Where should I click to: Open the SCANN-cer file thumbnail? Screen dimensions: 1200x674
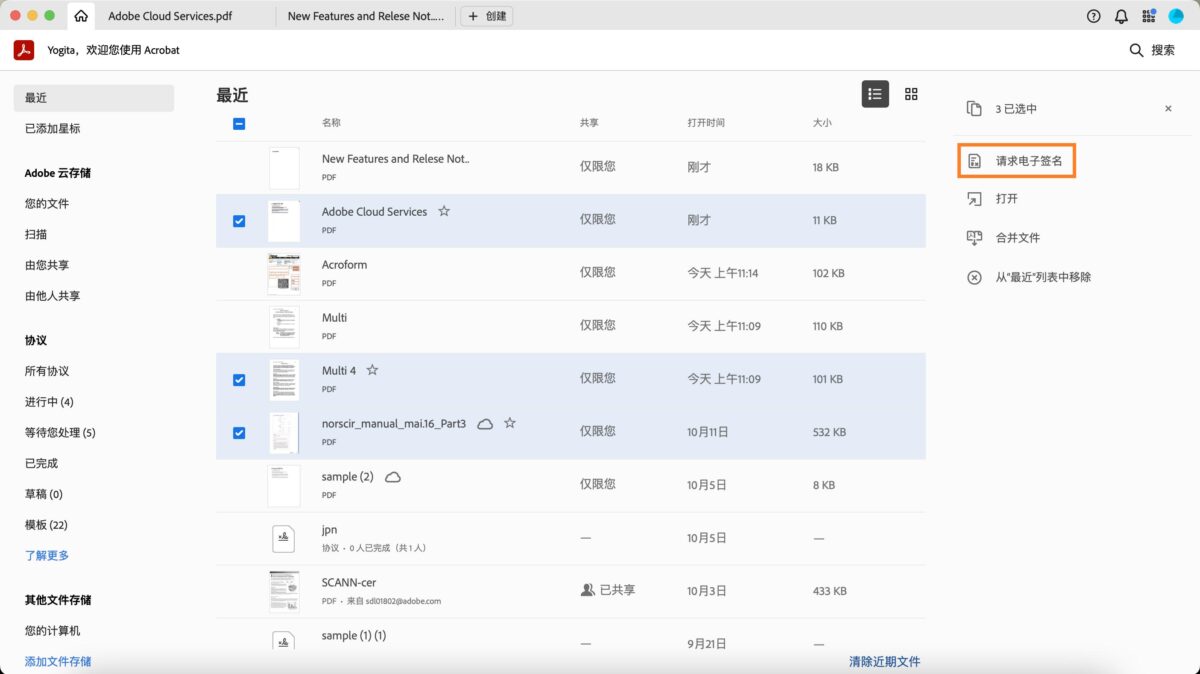[x=284, y=592]
